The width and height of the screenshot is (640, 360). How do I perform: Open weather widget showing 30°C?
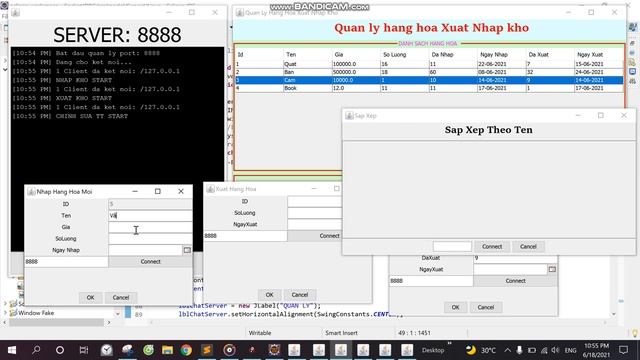(482, 350)
